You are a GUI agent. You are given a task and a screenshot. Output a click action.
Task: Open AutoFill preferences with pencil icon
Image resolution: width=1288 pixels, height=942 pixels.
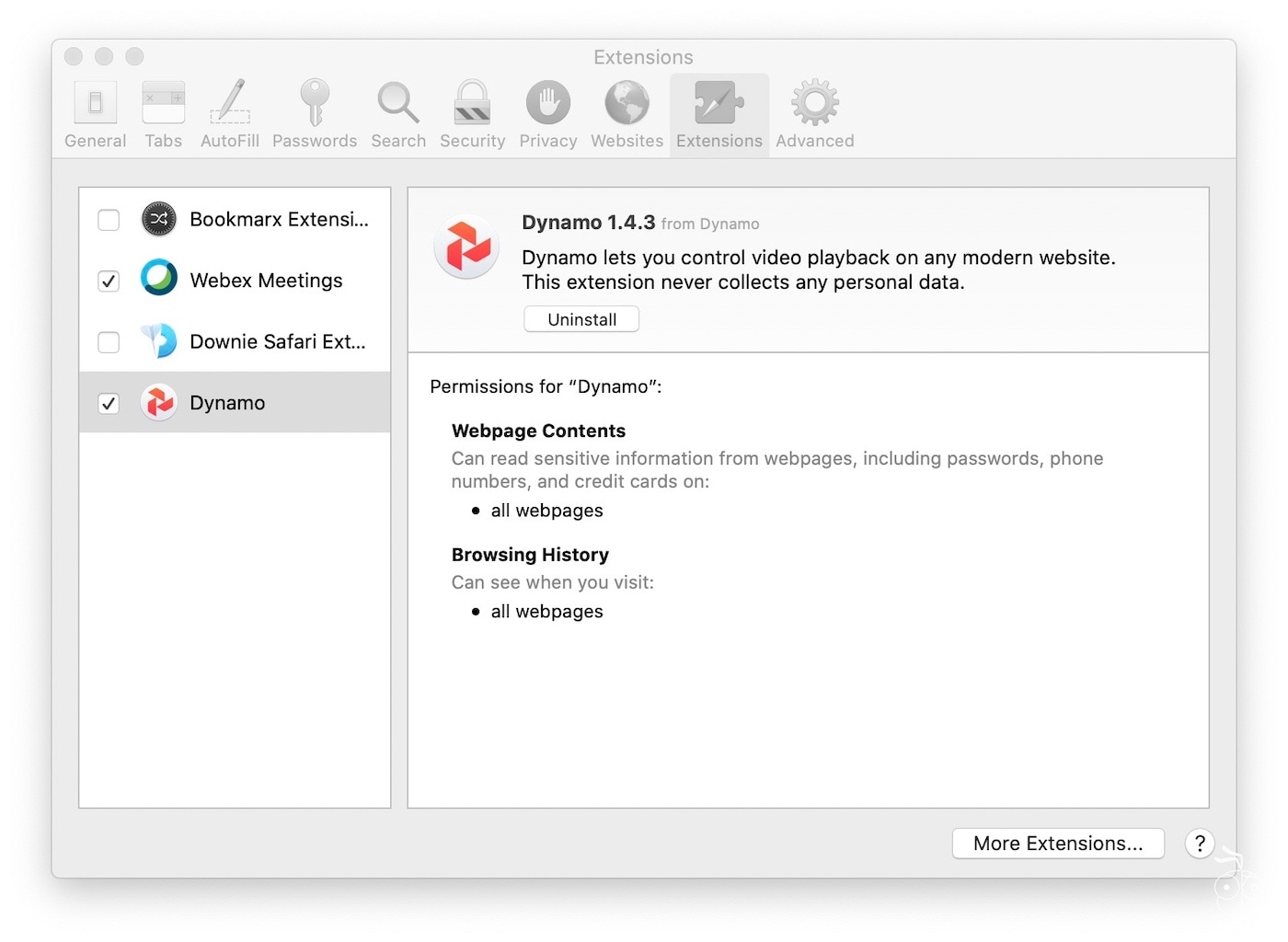point(230,114)
